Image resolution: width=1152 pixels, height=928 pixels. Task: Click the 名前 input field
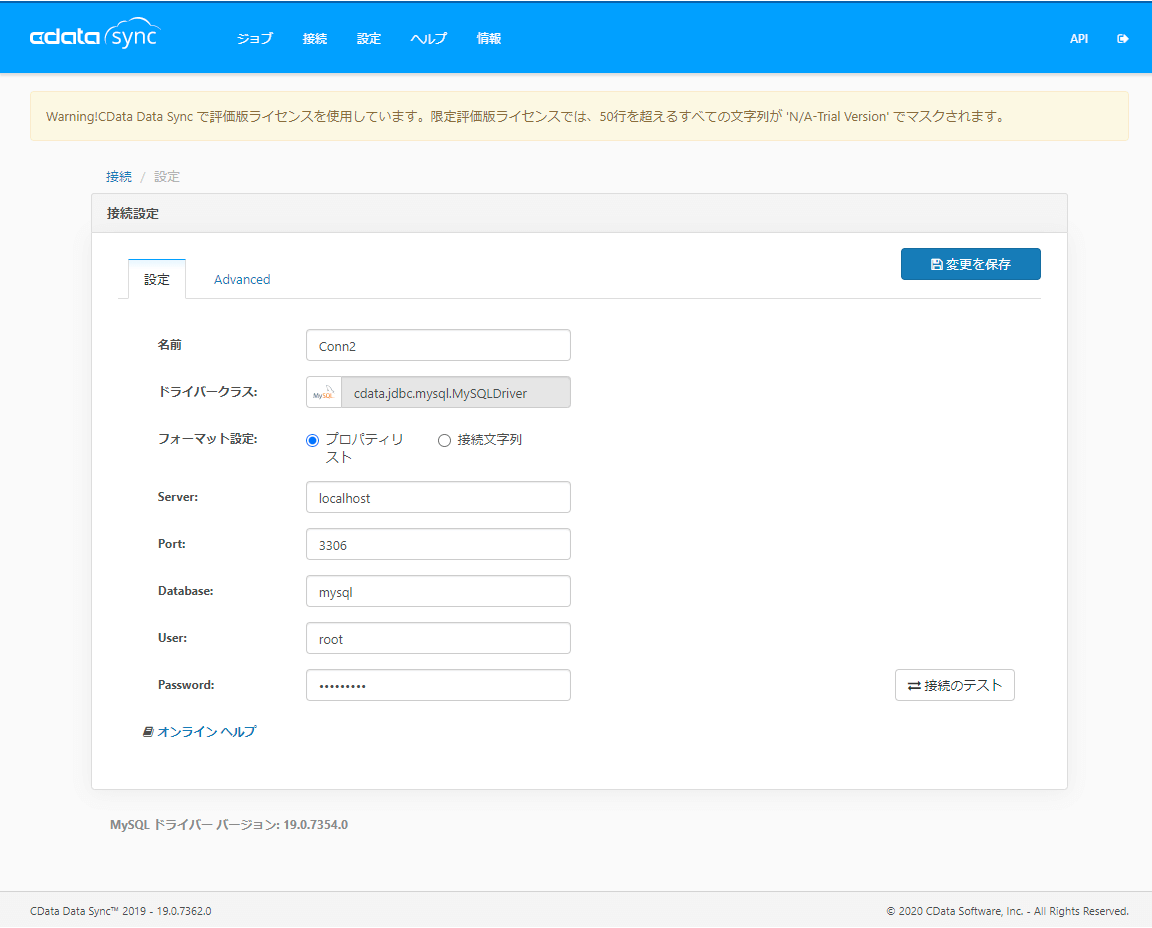click(x=438, y=346)
